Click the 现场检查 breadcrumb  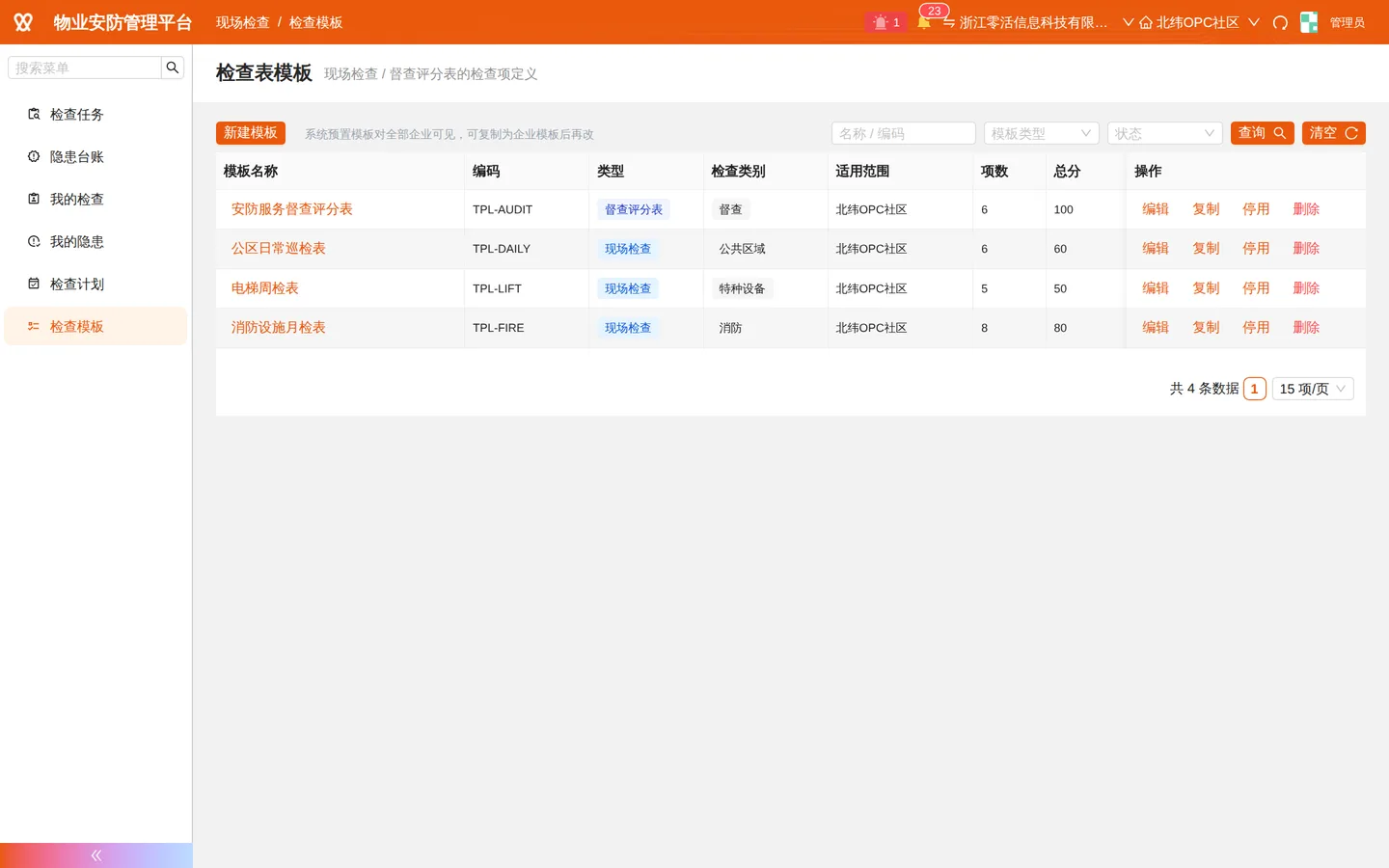pos(243,22)
